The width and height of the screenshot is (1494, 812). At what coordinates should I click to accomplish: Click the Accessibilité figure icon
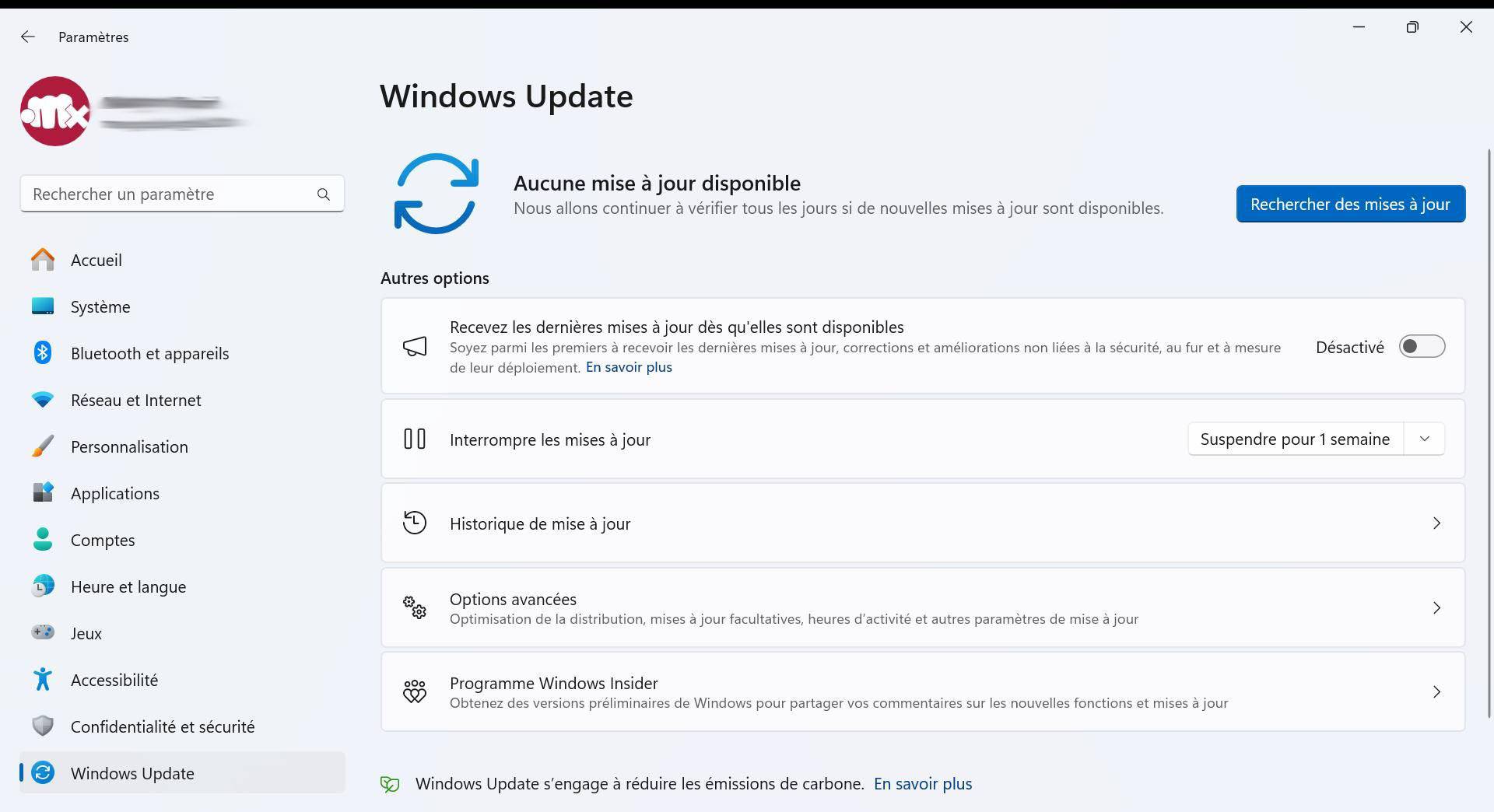tap(43, 680)
